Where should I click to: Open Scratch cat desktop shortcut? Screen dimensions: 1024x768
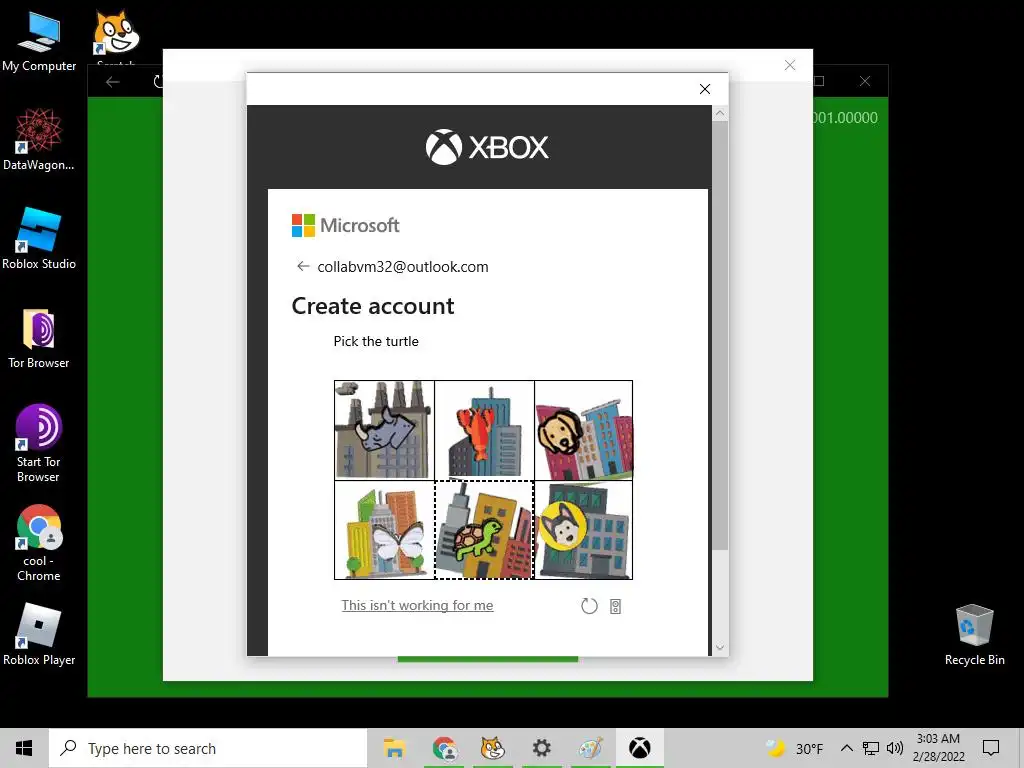[116, 36]
